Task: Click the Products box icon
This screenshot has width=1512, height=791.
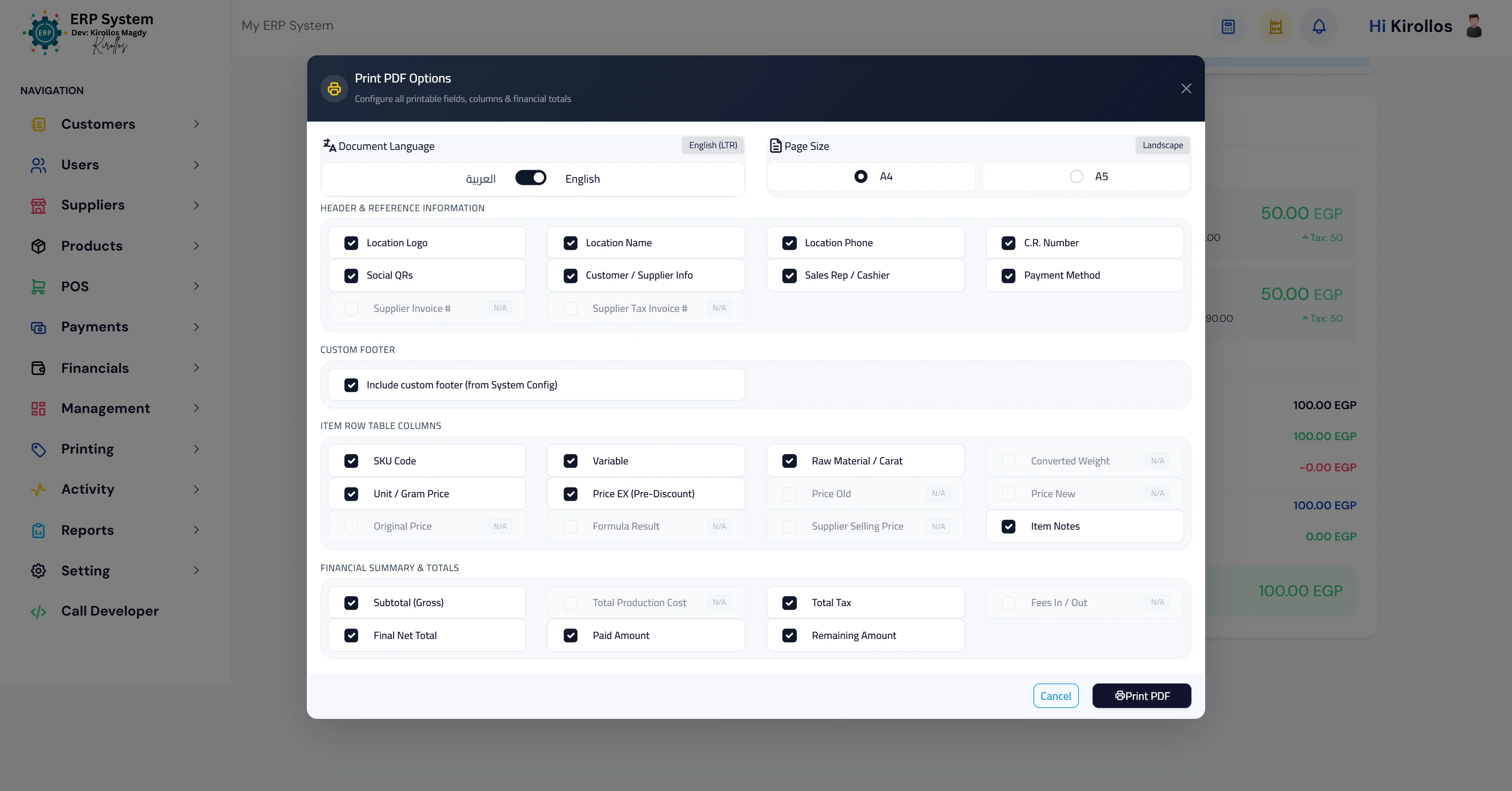Action: 38,246
